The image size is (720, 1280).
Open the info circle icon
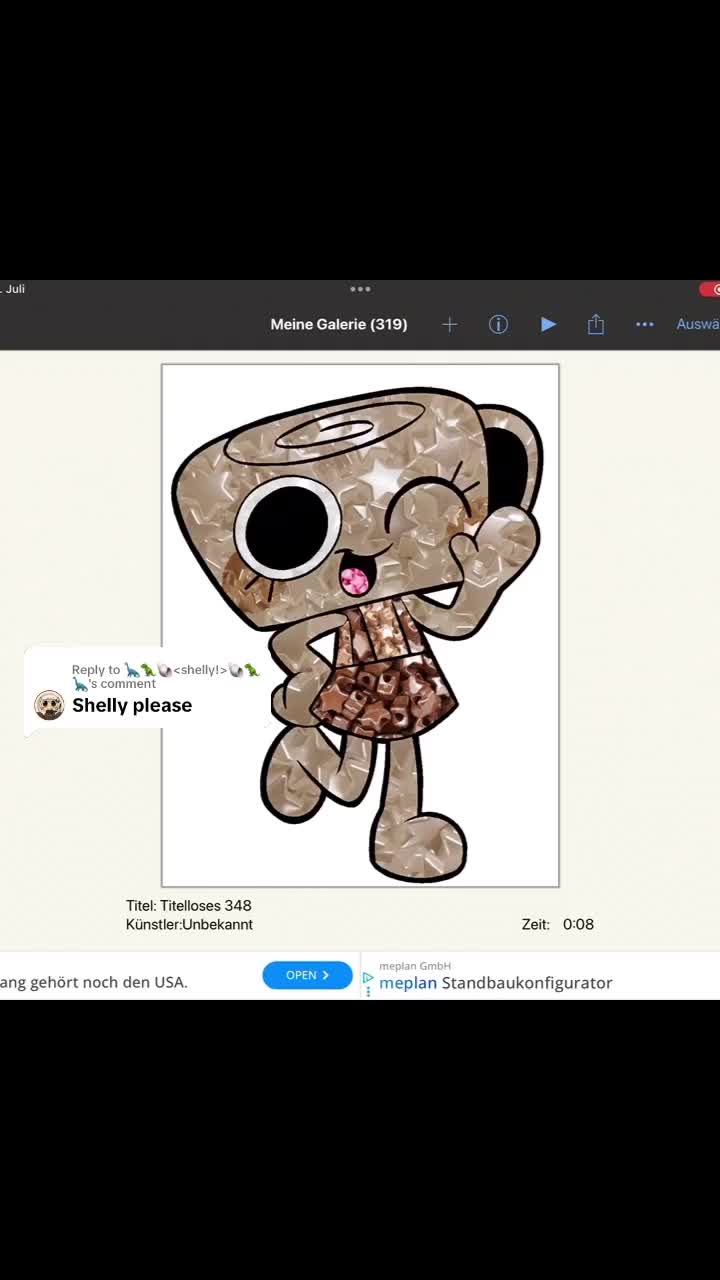tap(498, 324)
